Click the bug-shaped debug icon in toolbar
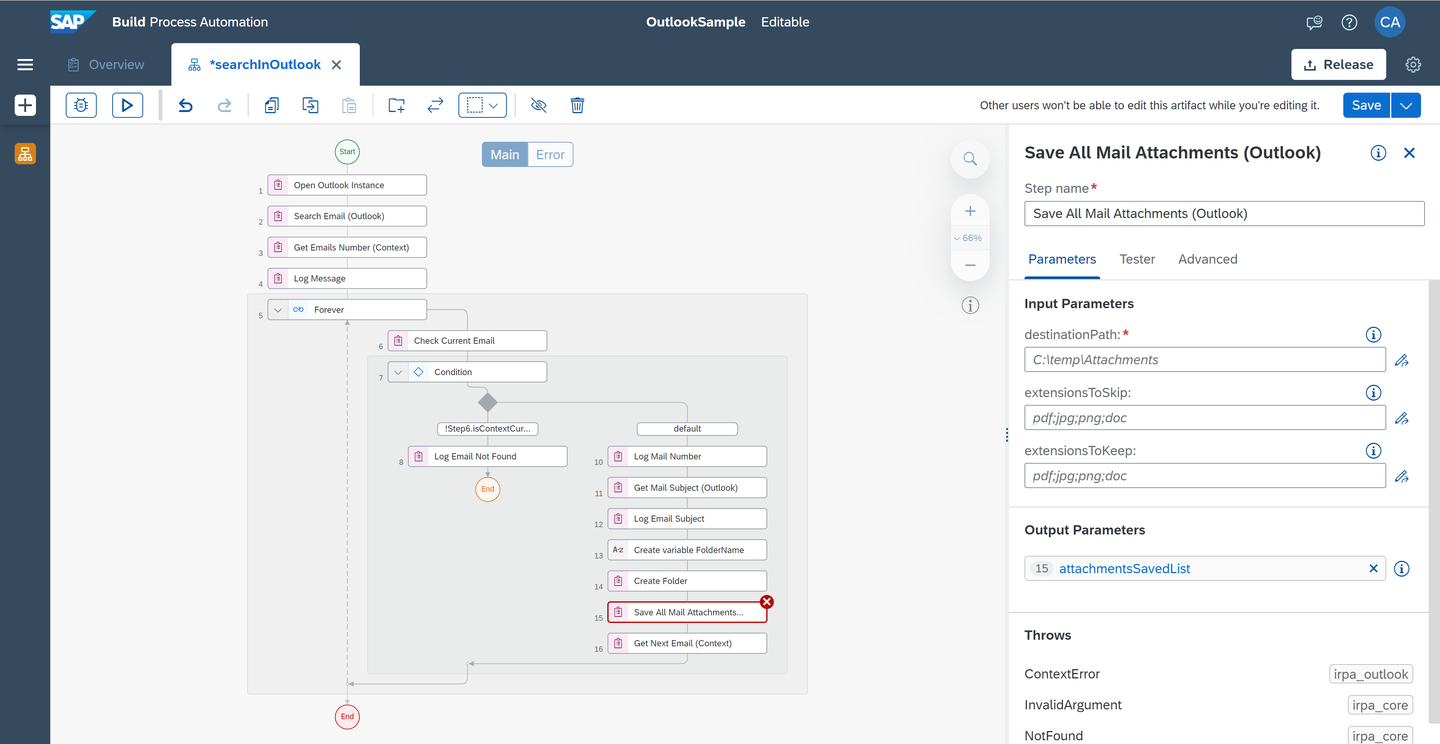1440x744 pixels. point(81,105)
